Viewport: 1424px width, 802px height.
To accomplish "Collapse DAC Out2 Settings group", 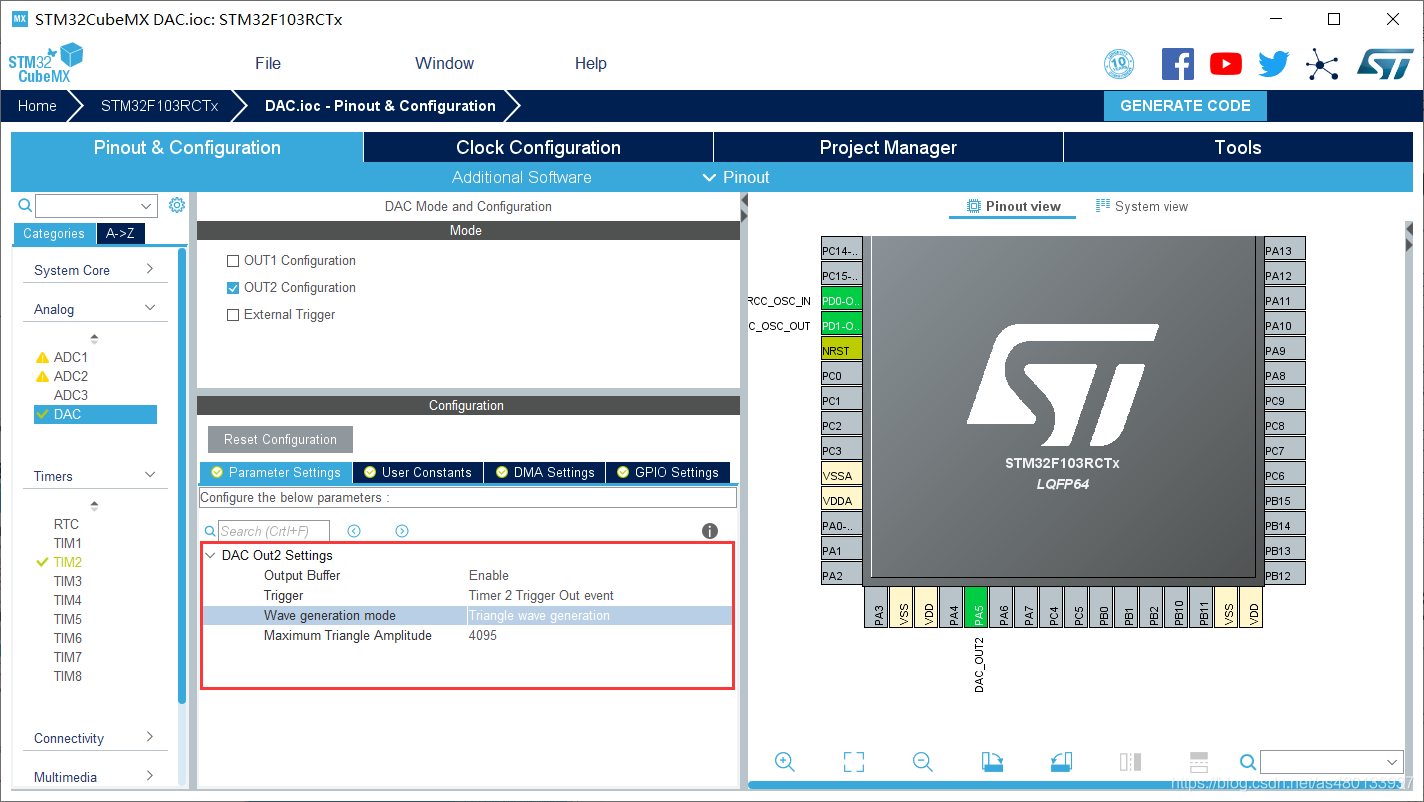I will tap(210, 555).
